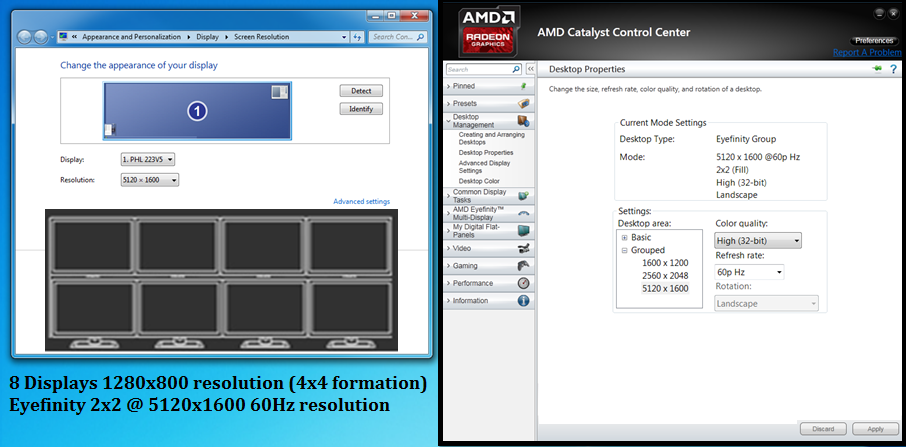Click the Preferences button

[x=874, y=41]
